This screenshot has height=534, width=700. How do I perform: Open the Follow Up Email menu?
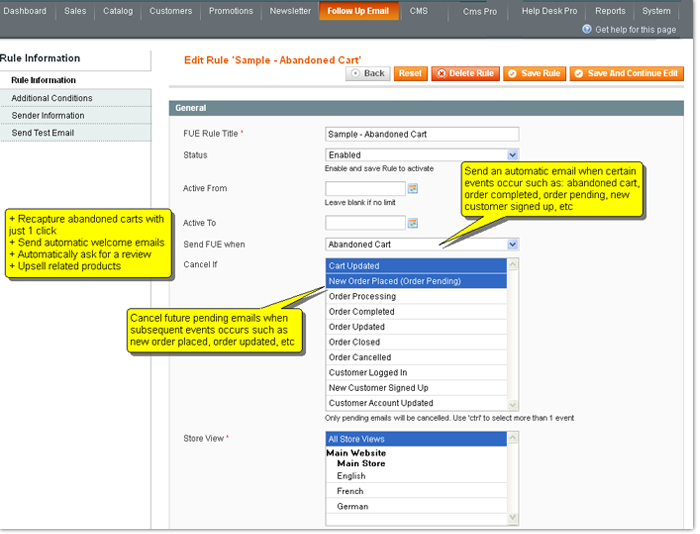coord(358,11)
